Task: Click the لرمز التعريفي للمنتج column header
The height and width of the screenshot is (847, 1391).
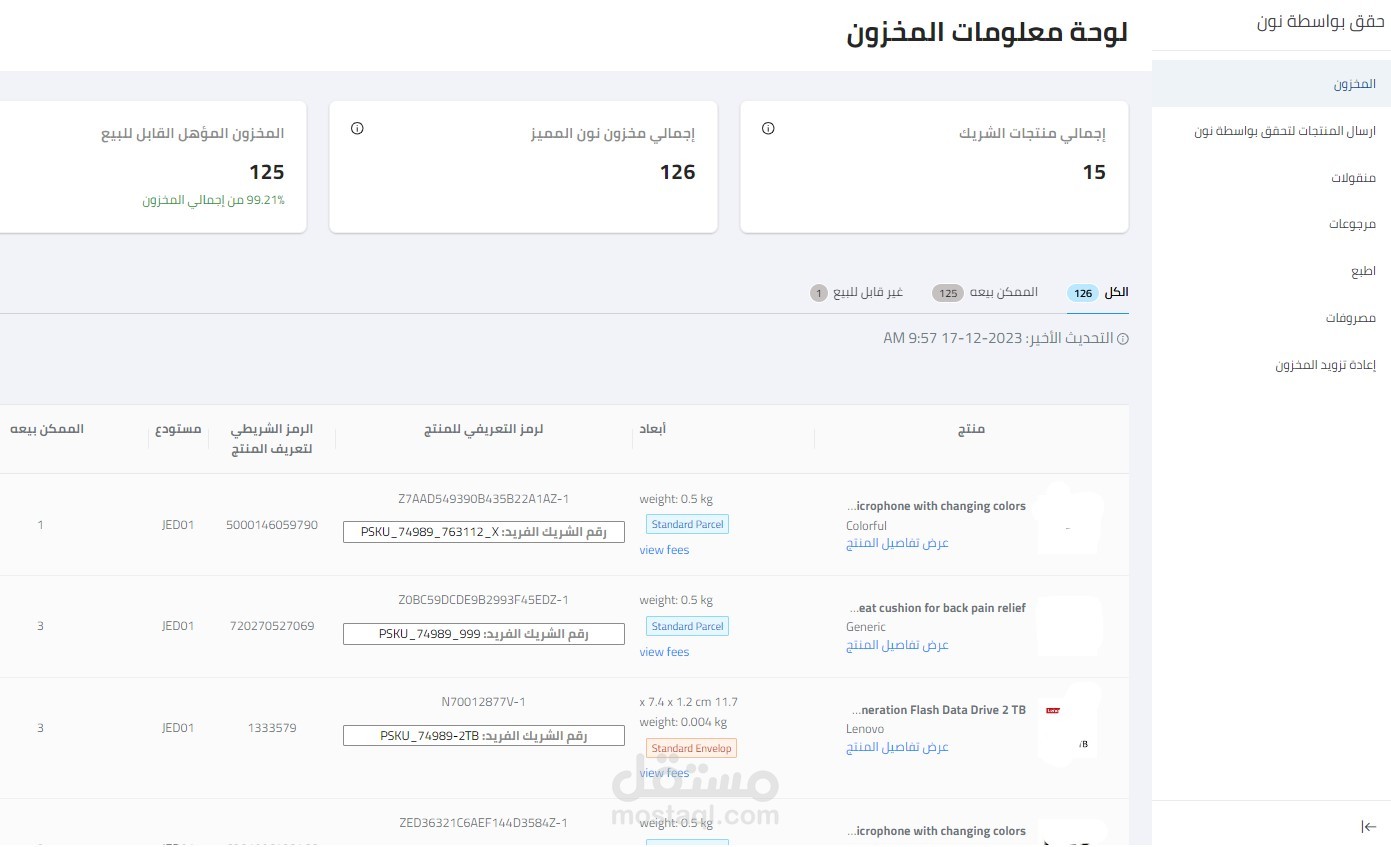Action: tap(483, 429)
